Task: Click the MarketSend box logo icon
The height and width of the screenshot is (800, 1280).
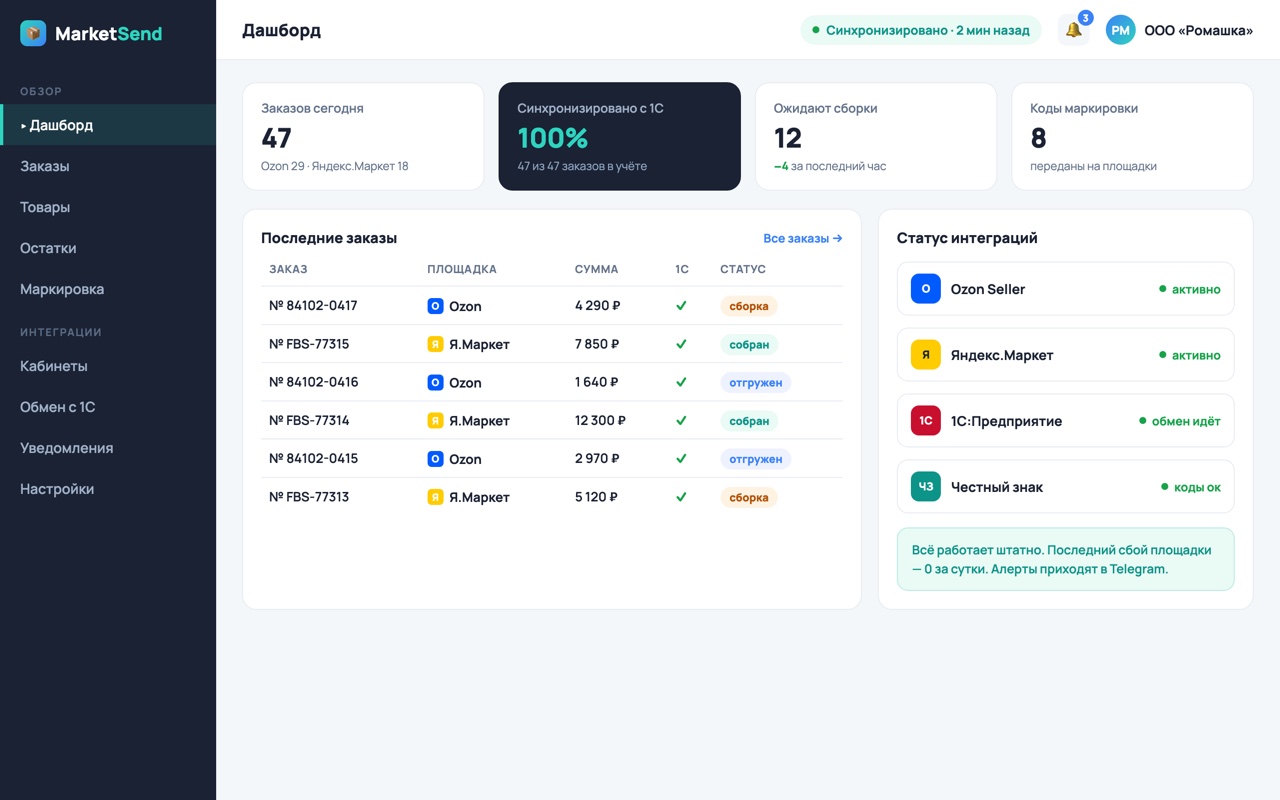Action: 33,33
